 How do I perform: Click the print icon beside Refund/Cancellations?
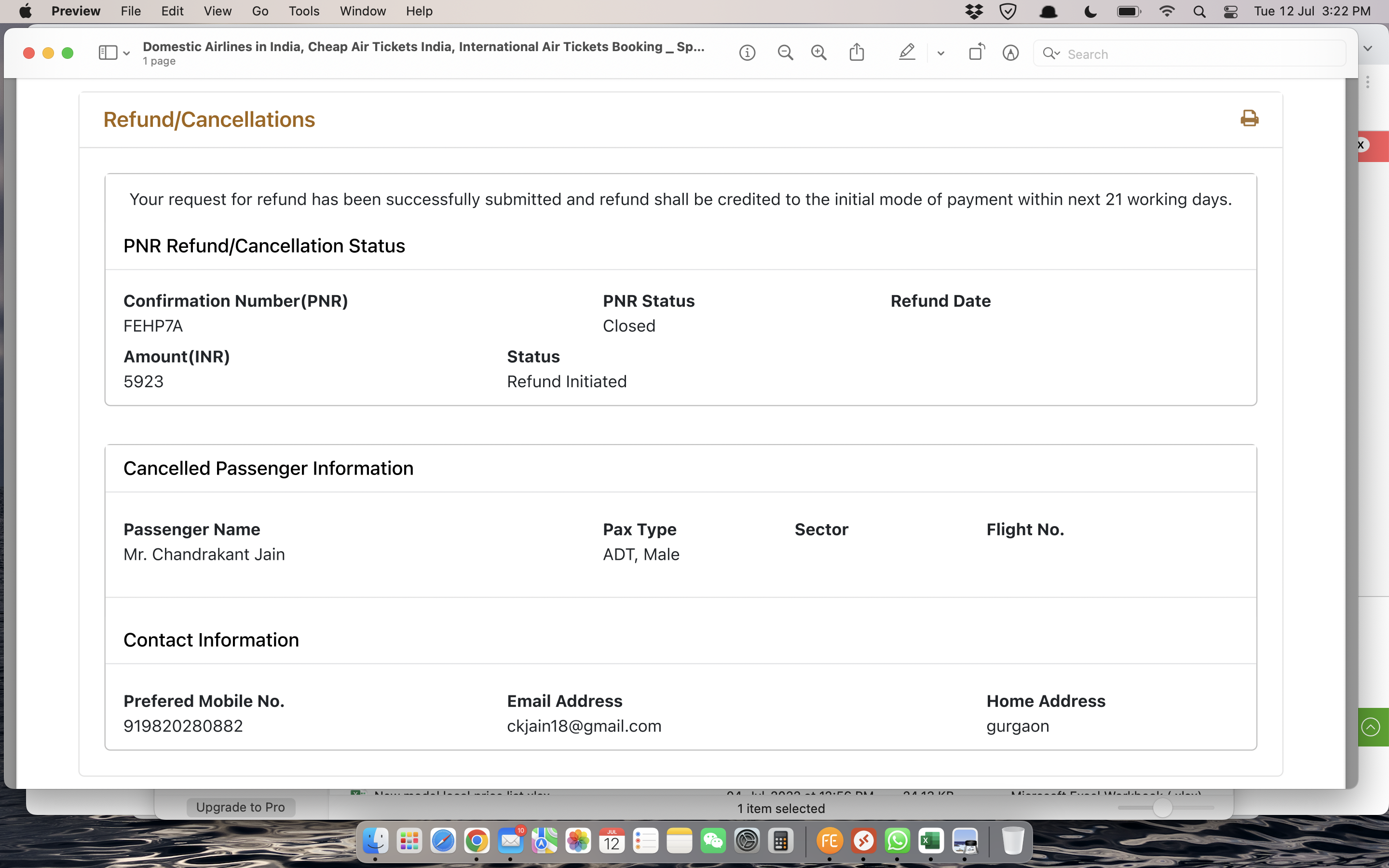[1249, 118]
